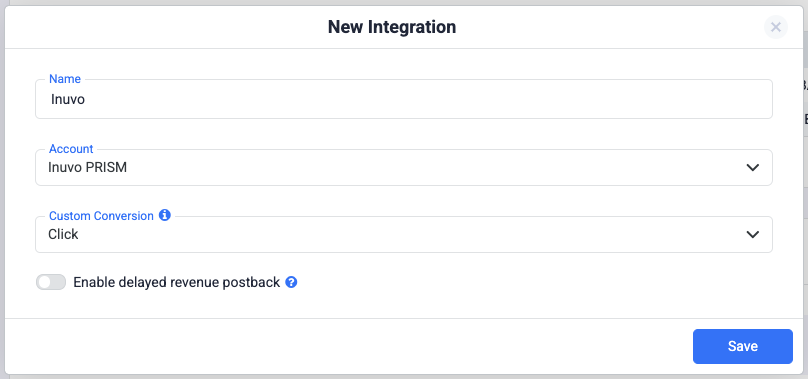Save the new integration
This screenshot has height=379, width=808.
(743, 347)
